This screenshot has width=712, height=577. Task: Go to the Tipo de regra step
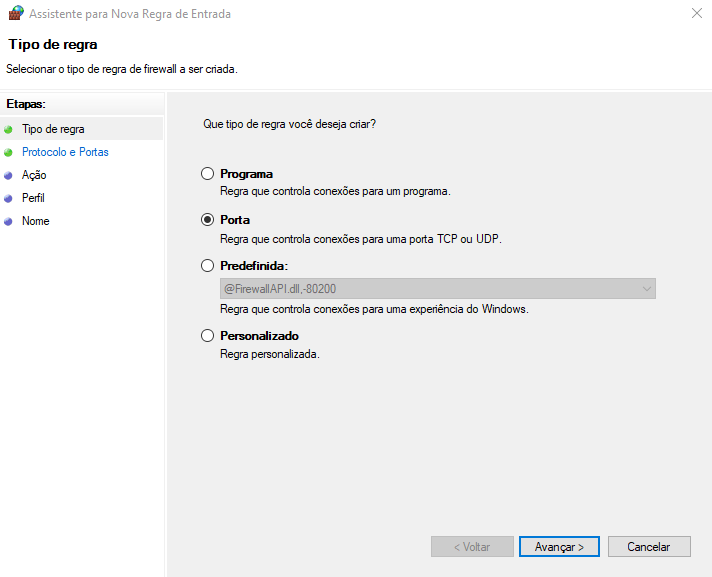pos(53,129)
